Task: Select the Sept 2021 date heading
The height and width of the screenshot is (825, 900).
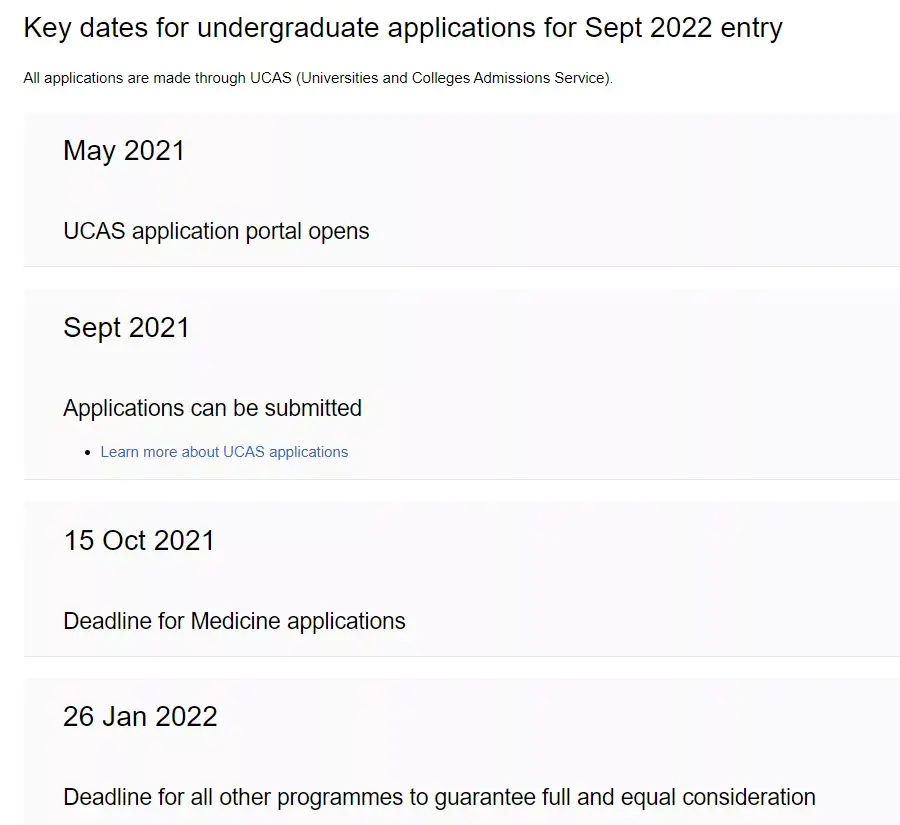Action: click(x=126, y=327)
